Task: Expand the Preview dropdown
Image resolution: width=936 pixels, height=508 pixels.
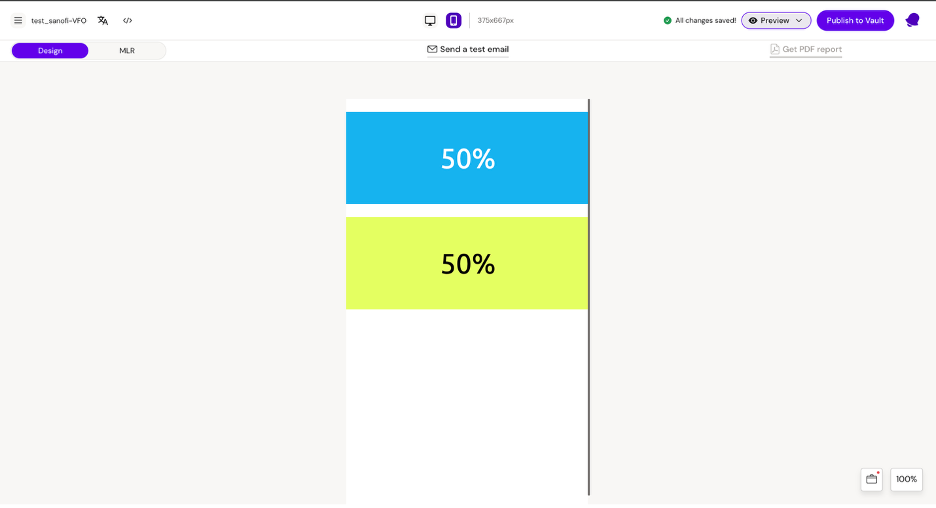Action: coord(776,20)
